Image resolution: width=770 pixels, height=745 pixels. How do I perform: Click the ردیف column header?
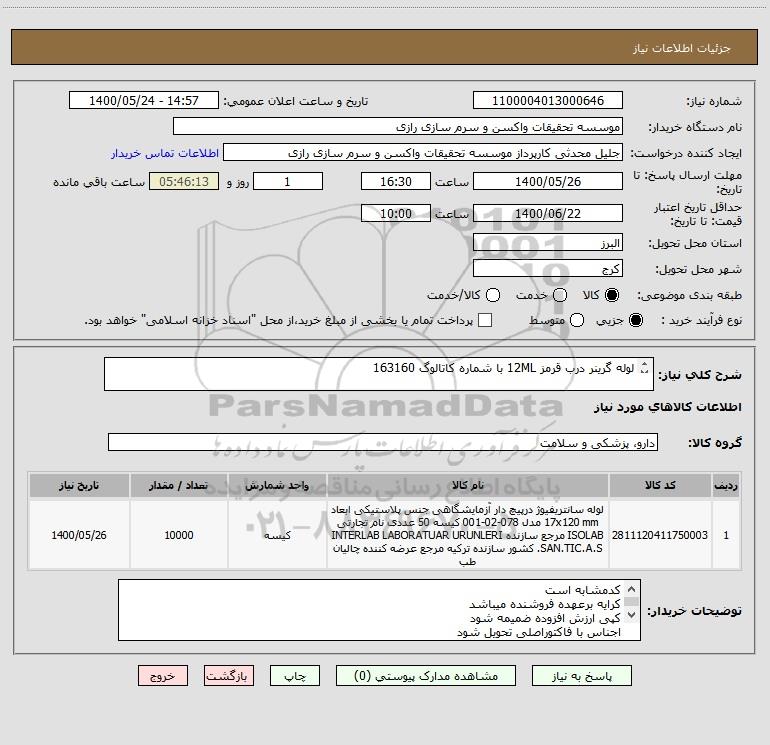pyautogui.click(x=726, y=486)
